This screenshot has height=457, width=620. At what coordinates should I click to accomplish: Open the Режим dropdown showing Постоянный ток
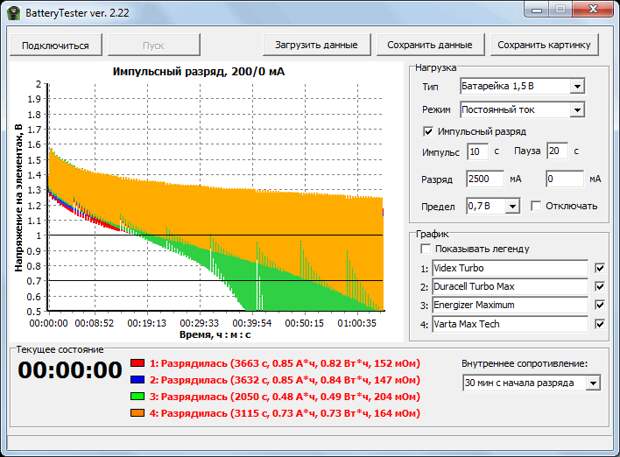click(x=522, y=110)
